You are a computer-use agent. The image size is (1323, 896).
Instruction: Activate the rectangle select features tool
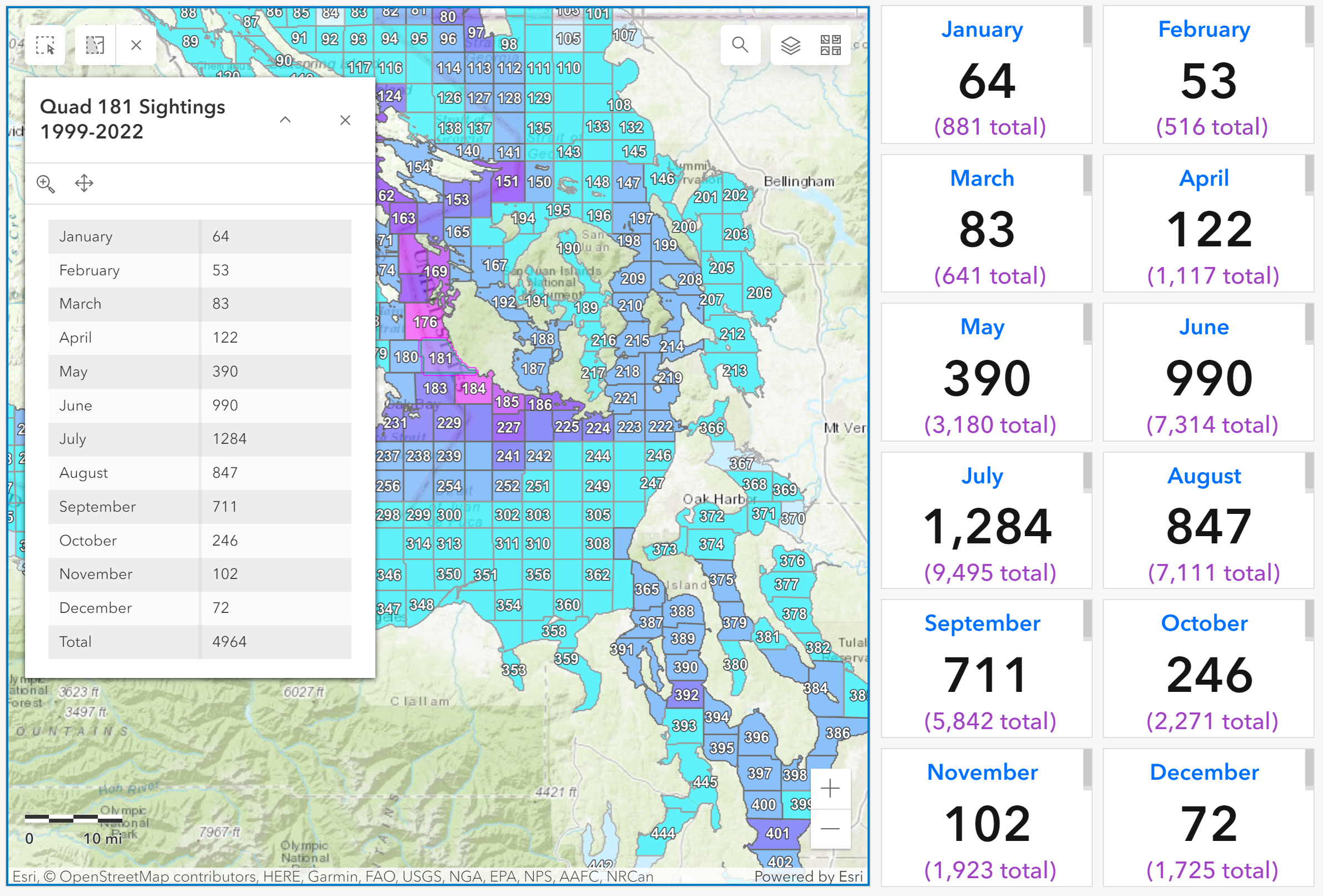[x=45, y=45]
